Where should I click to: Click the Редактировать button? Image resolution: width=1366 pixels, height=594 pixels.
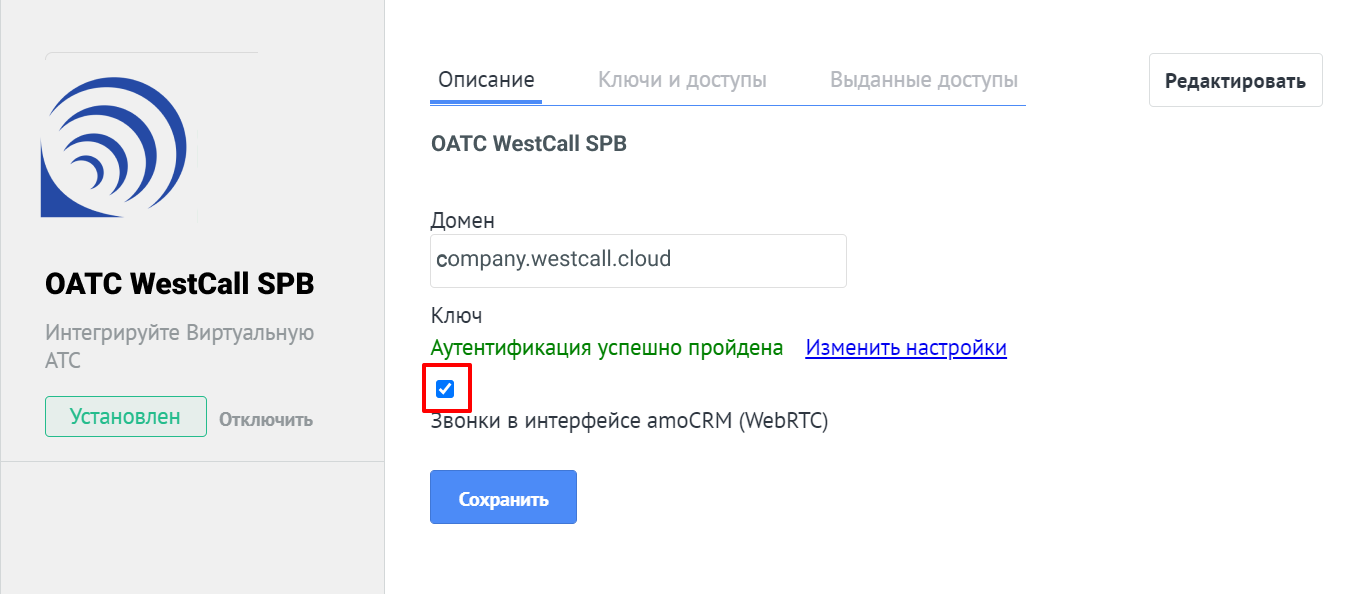point(1236,80)
